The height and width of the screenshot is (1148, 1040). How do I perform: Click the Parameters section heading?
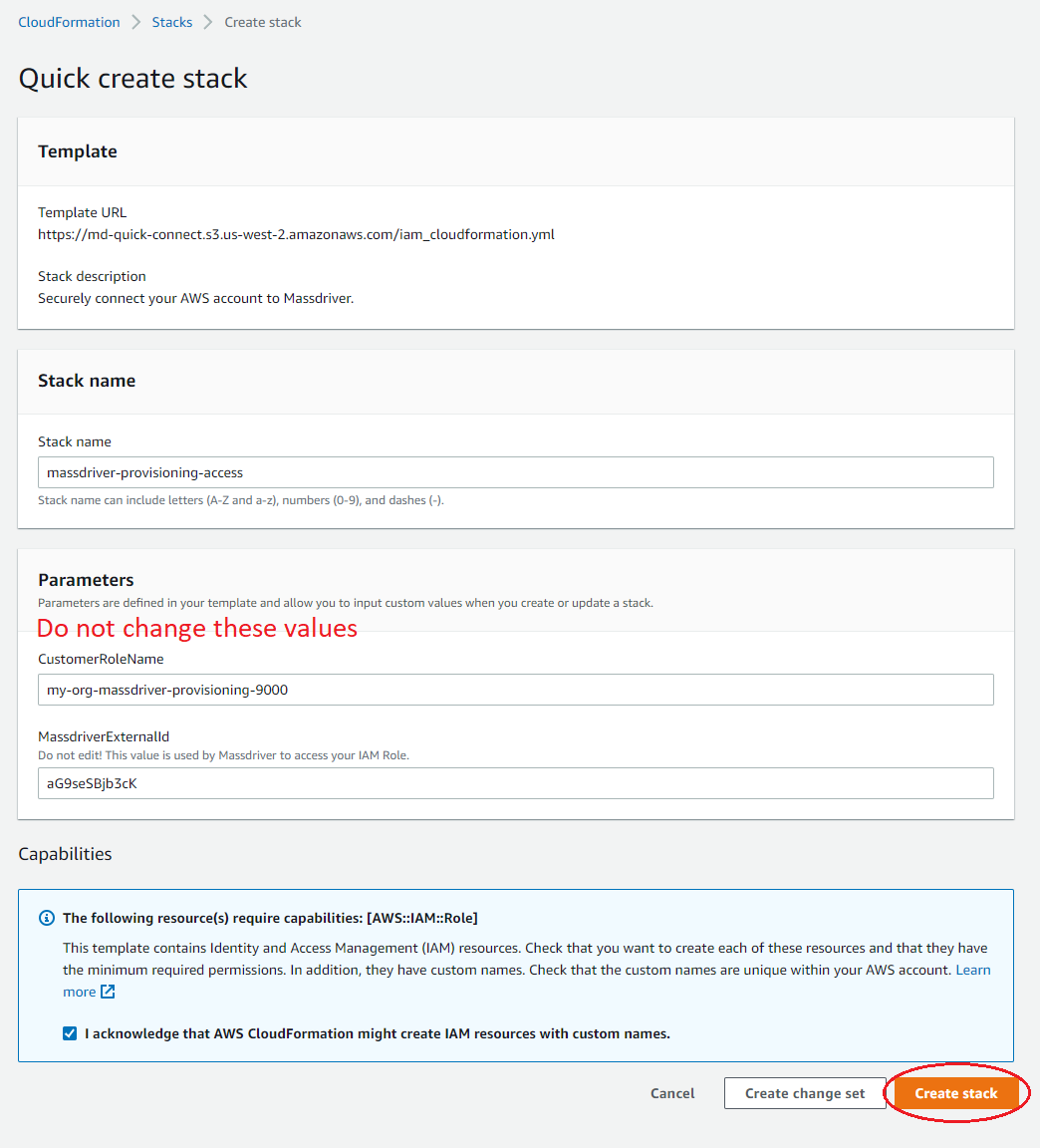click(x=86, y=580)
